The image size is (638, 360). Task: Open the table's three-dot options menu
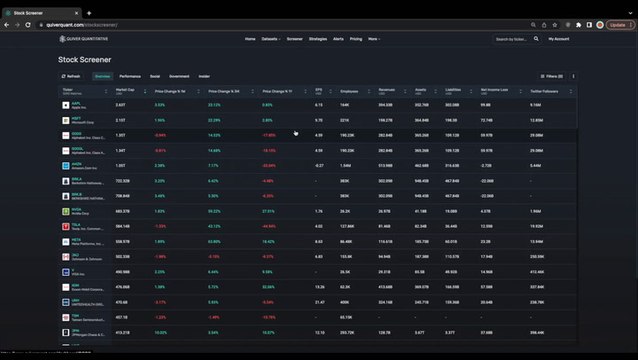pos(573,76)
